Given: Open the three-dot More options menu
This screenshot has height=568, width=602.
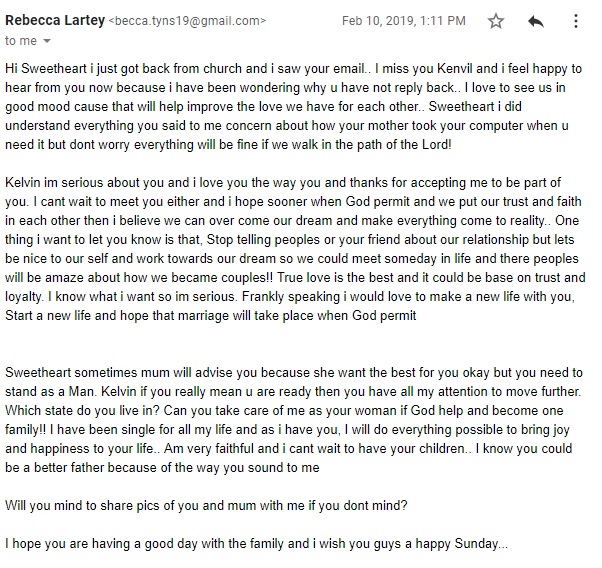Looking at the screenshot, I should point(576,21).
